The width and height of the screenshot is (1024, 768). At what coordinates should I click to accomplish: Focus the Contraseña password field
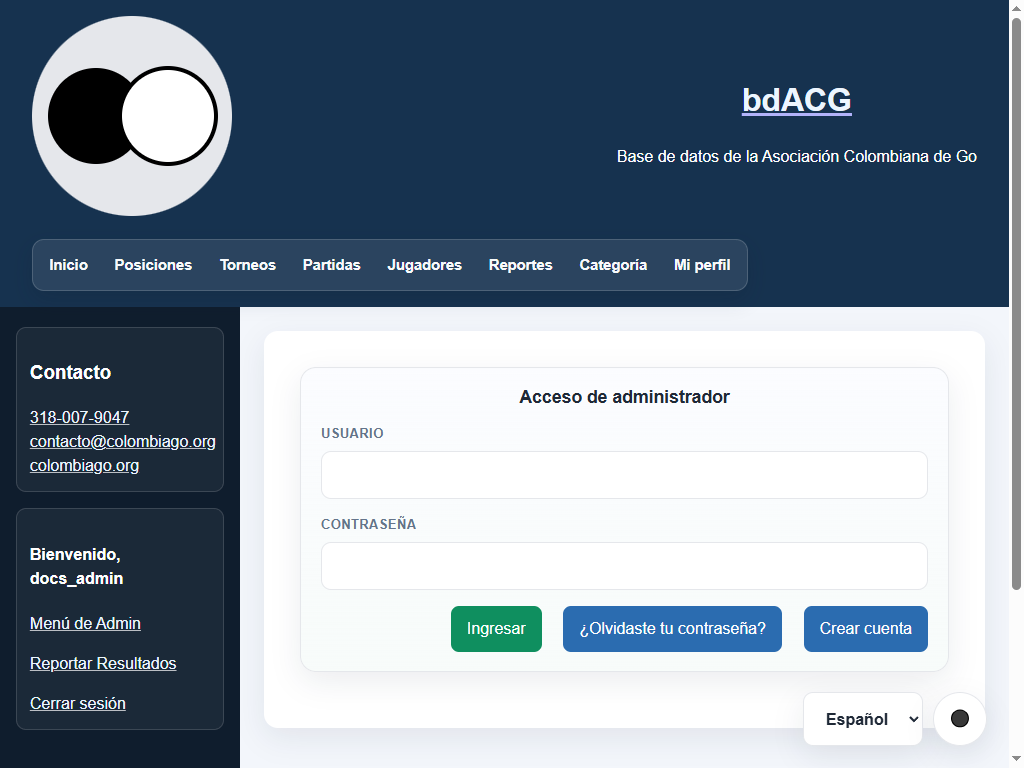(x=624, y=566)
